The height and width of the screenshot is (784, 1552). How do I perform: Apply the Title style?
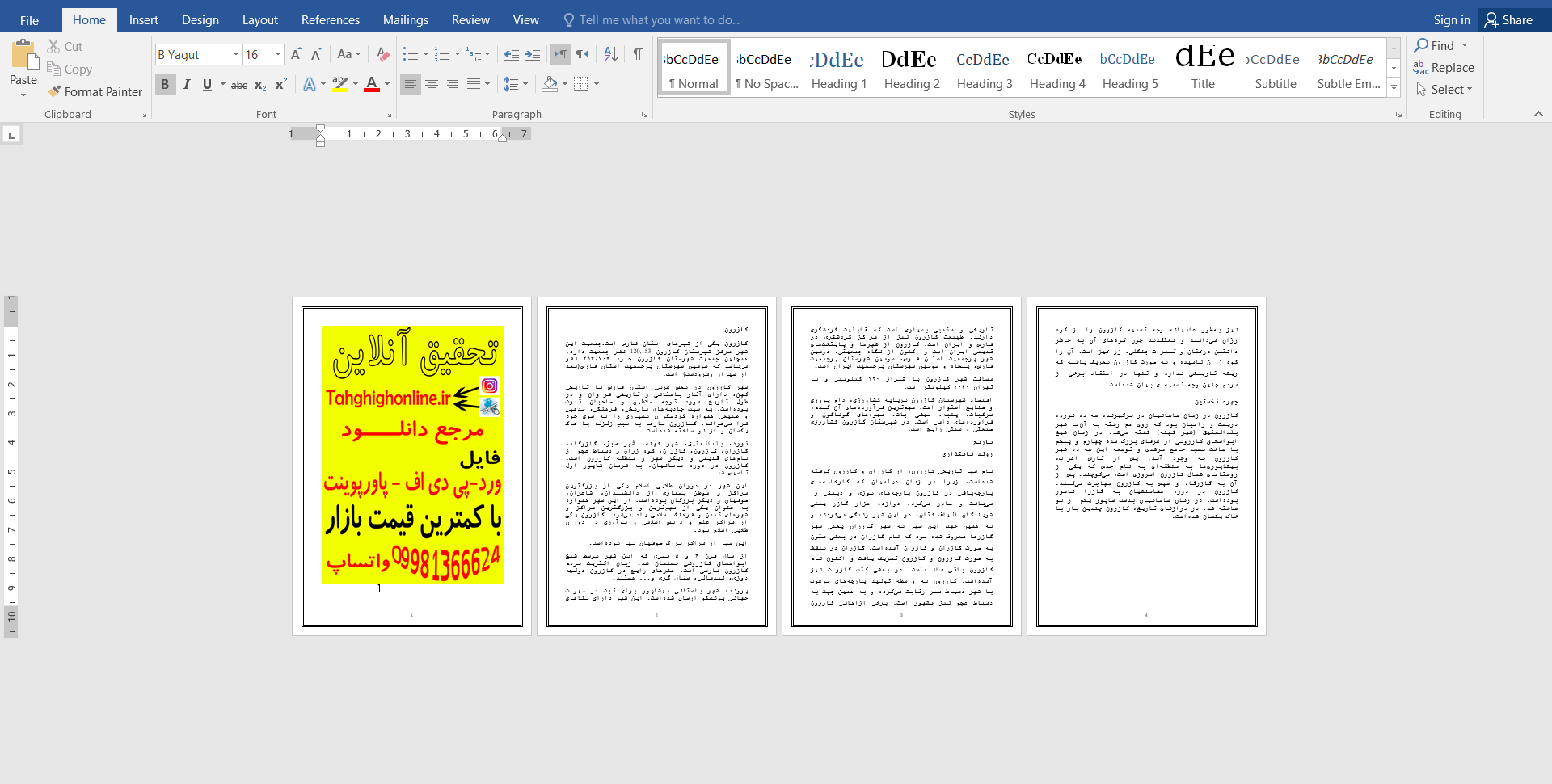1203,68
